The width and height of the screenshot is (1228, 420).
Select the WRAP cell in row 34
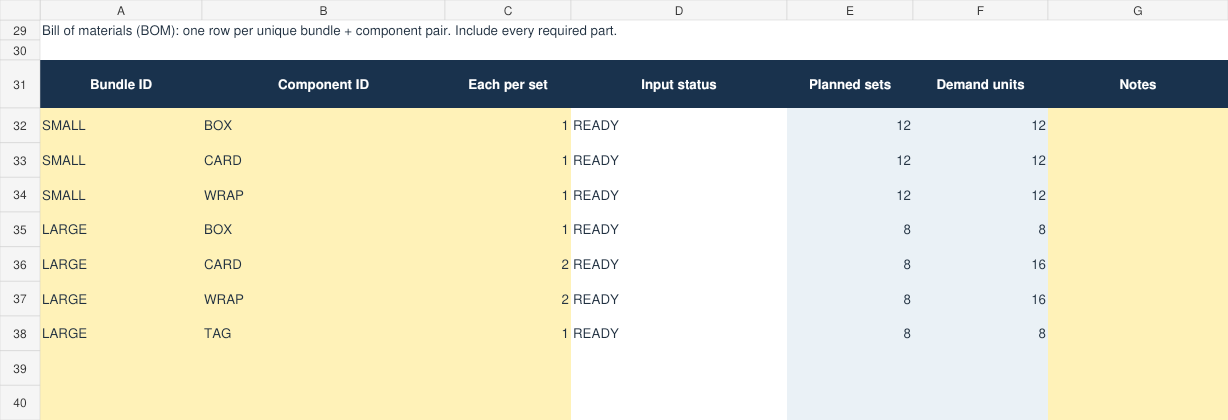[323, 195]
